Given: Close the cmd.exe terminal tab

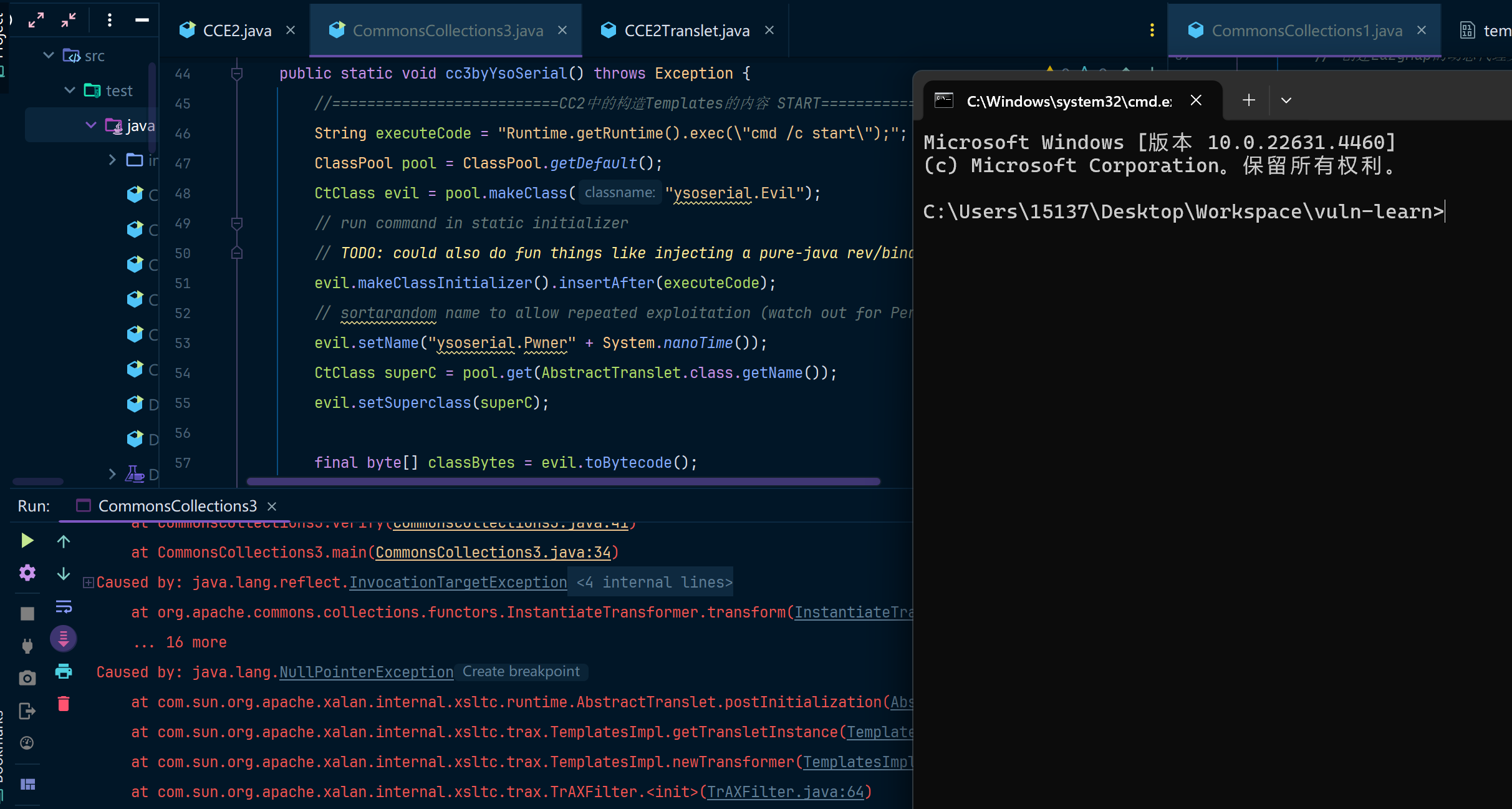Looking at the screenshot, I should pyautogui.click(x=1196, y=100).
